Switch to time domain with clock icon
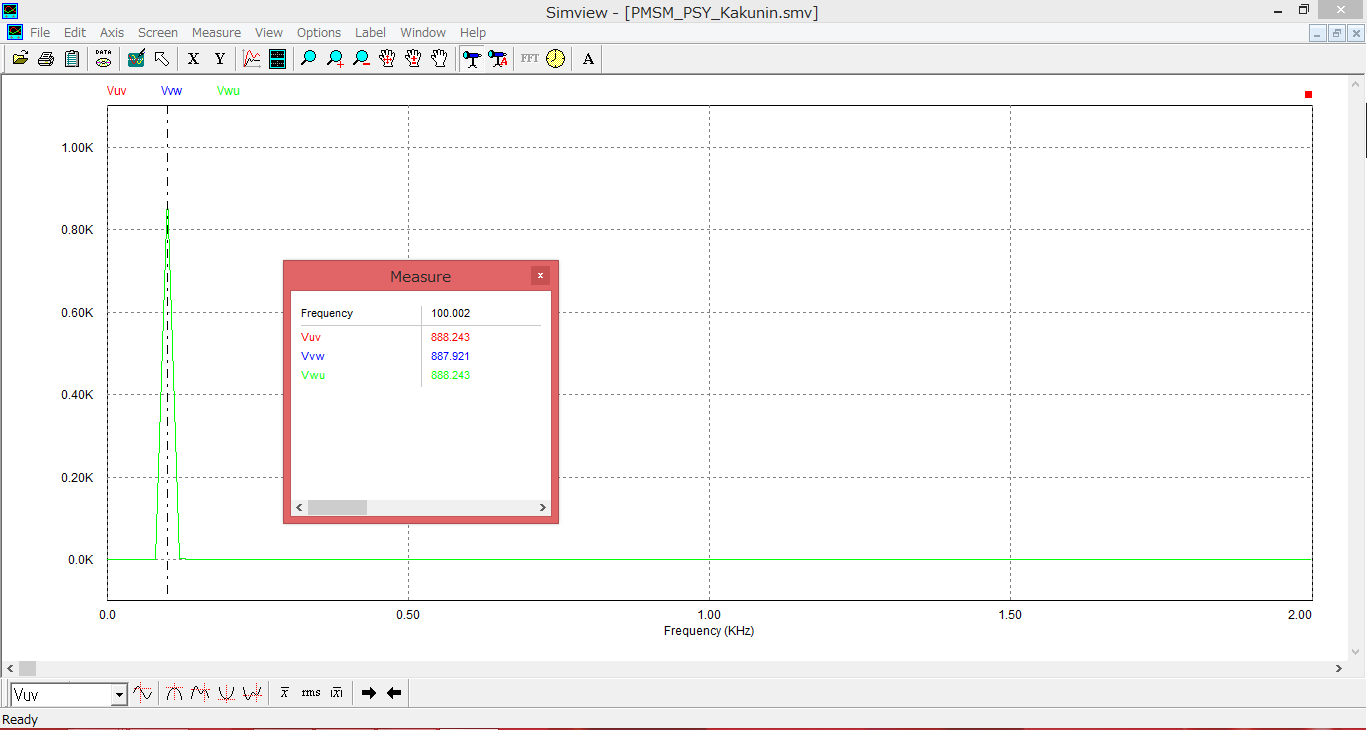The width and height of the screenshot is (1367, 730). pos(555,59)
